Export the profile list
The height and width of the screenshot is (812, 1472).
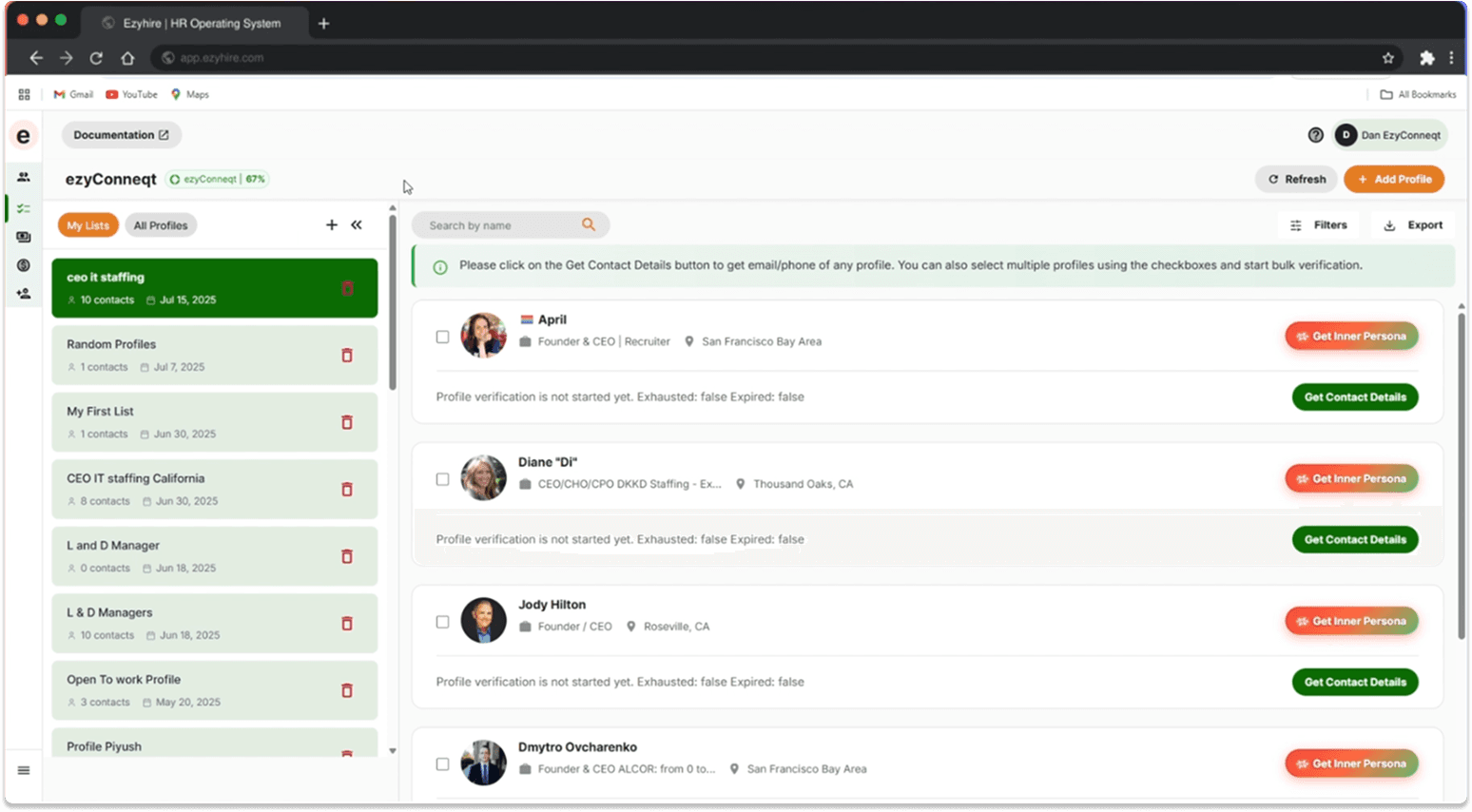pyautogui.click(x=1413, y=225)
